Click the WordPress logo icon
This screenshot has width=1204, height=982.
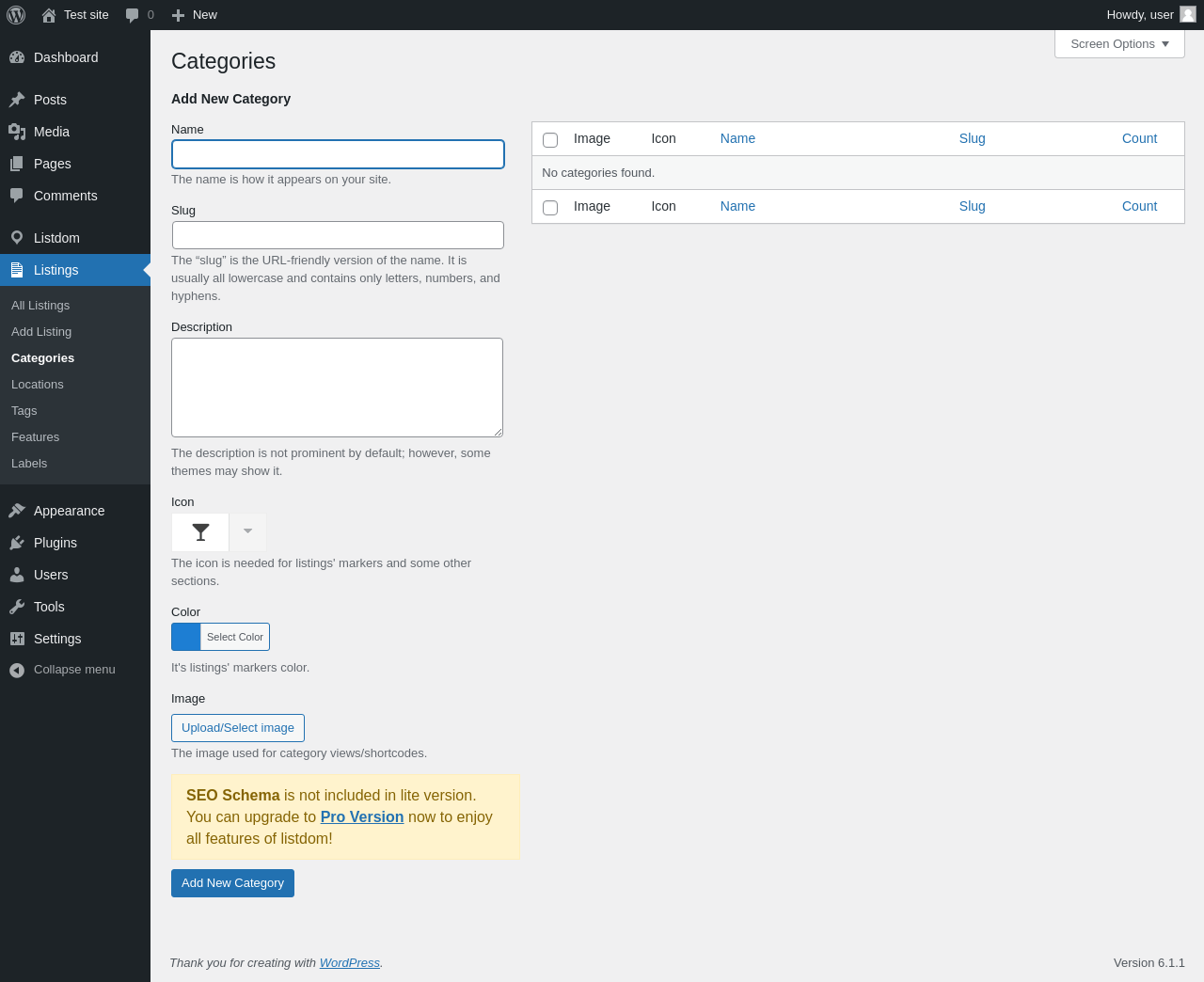16,15
